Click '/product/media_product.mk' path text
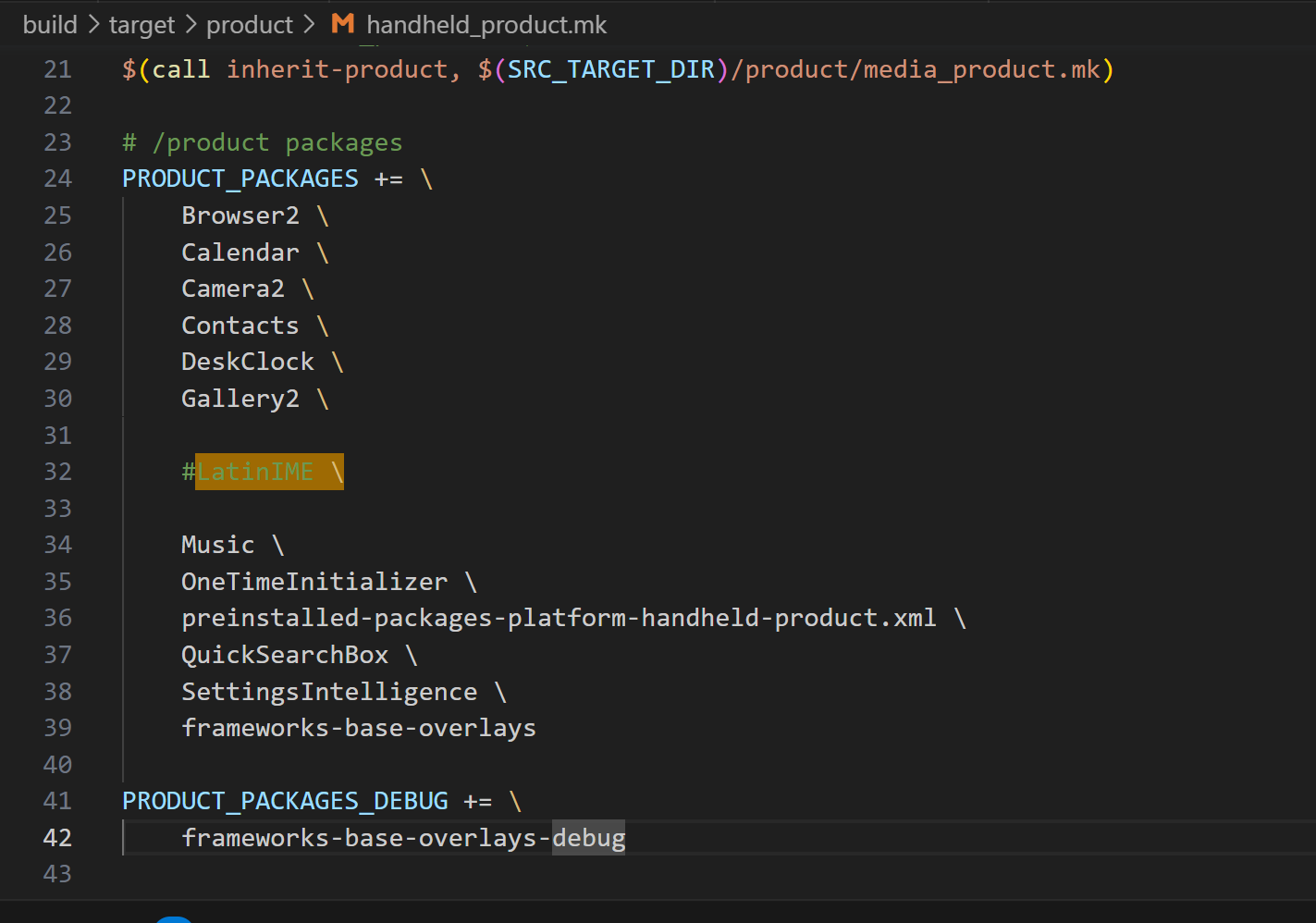Viewport: 1316px width, 923px height. tap(916, 69)
